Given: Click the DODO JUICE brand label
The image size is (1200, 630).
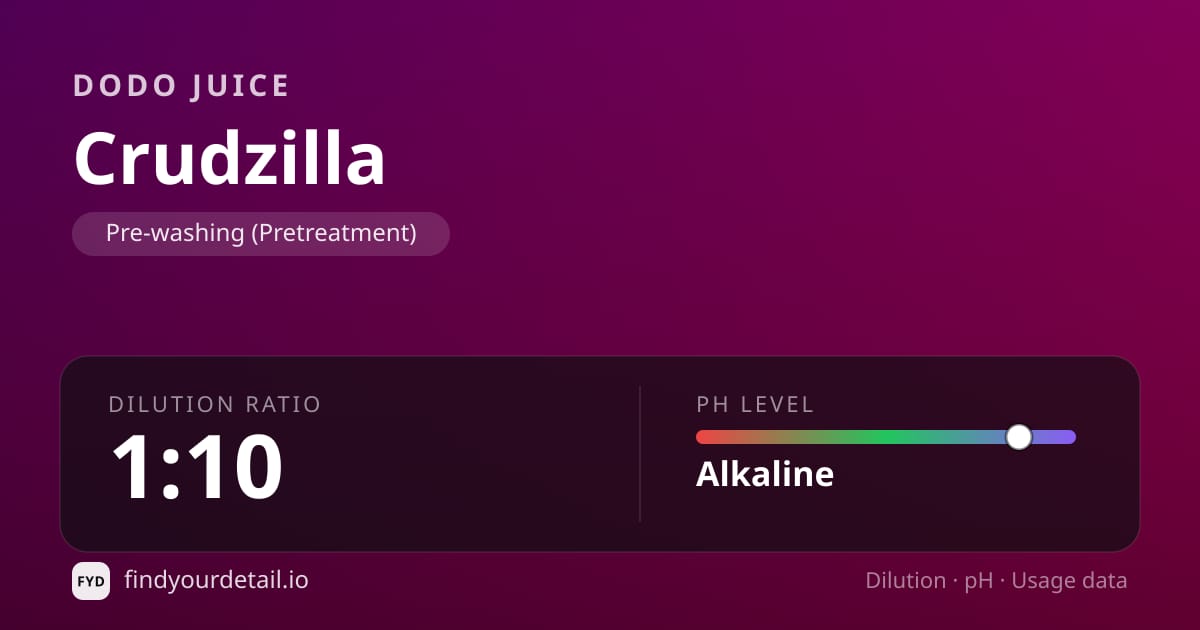Looking at the screenshot, I should pos(182,86).
